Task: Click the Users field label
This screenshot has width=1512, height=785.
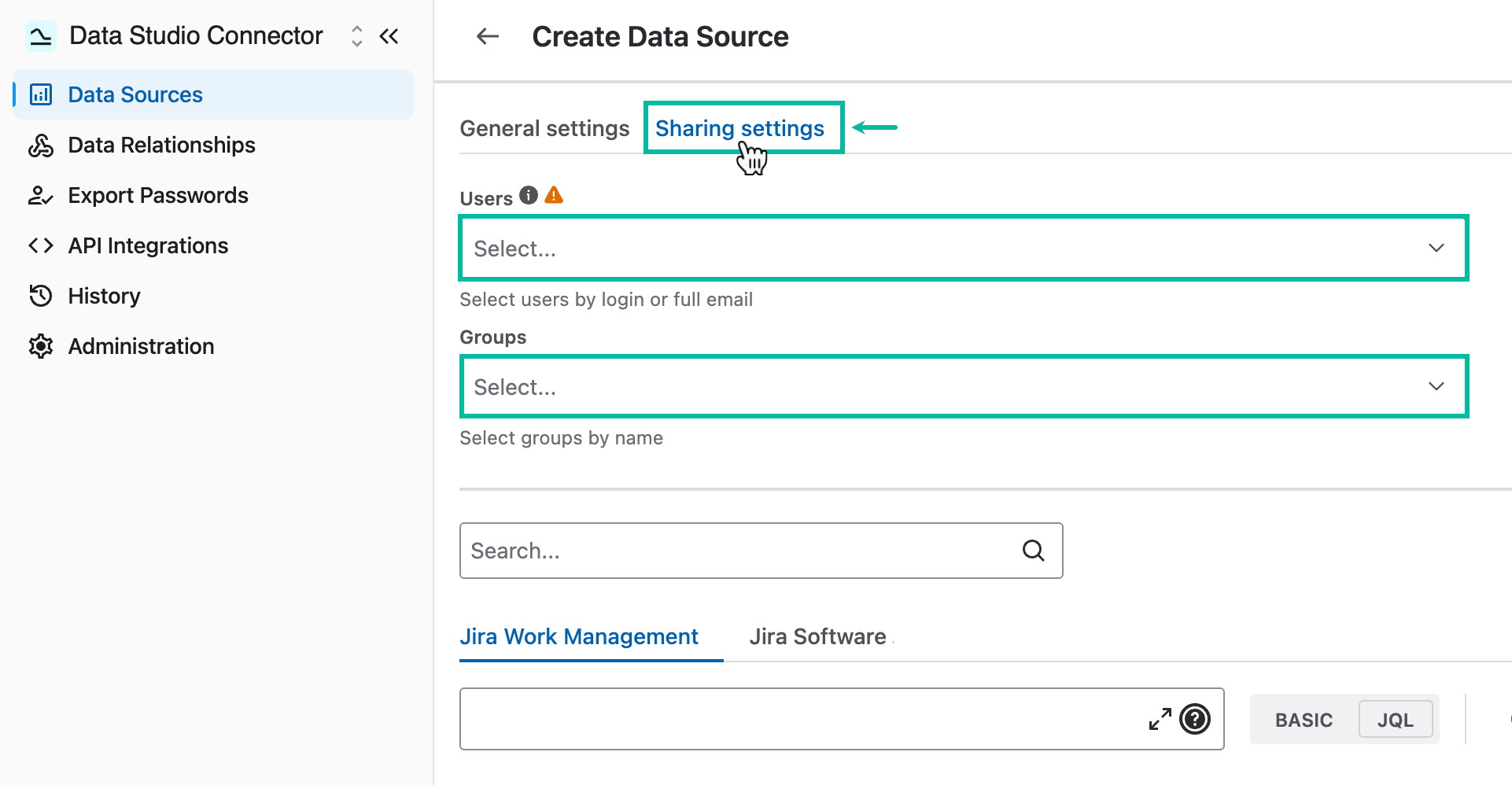Action: [x=486, y=198]
